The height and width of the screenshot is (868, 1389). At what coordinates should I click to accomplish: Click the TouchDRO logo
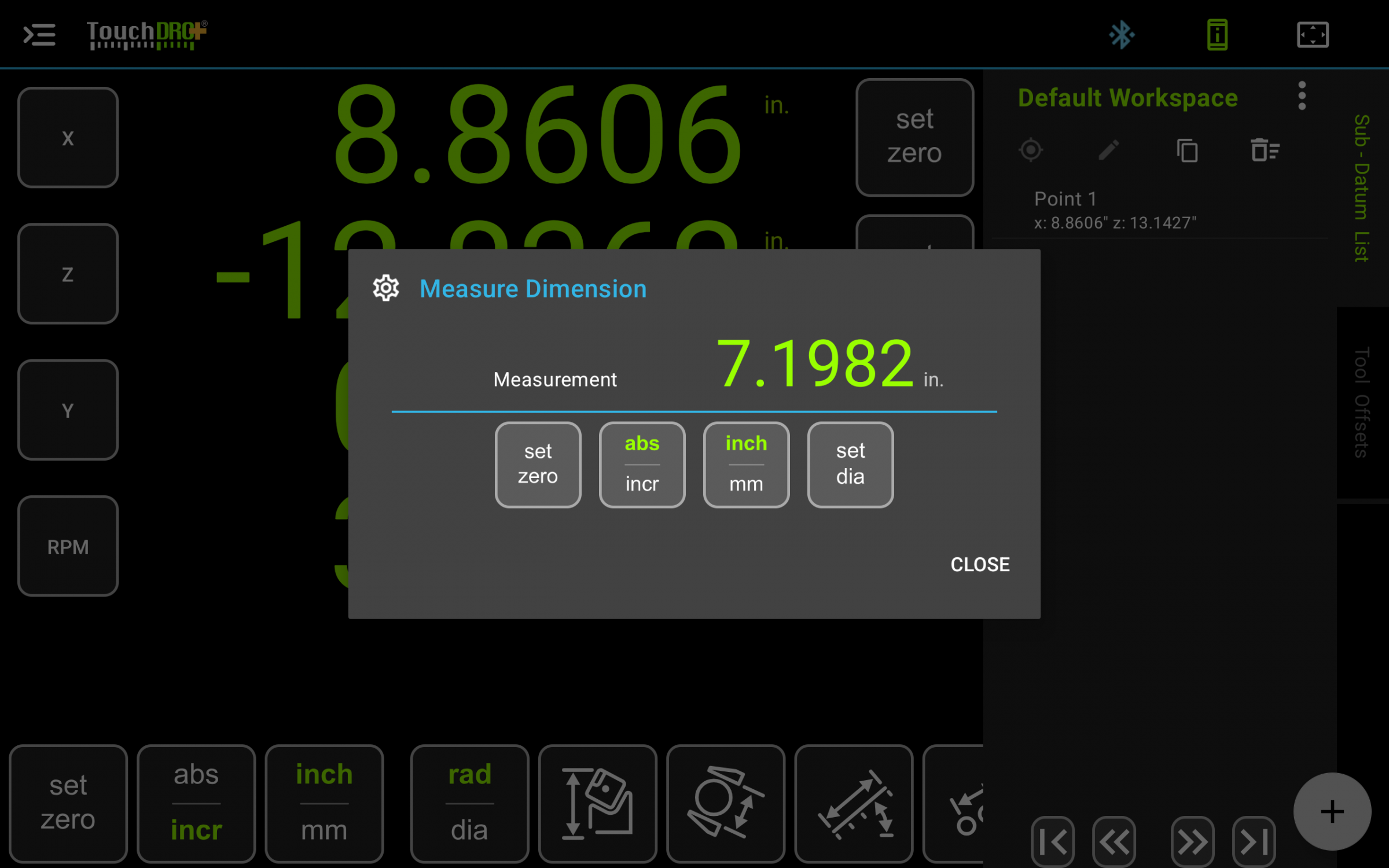click(146, 35)
